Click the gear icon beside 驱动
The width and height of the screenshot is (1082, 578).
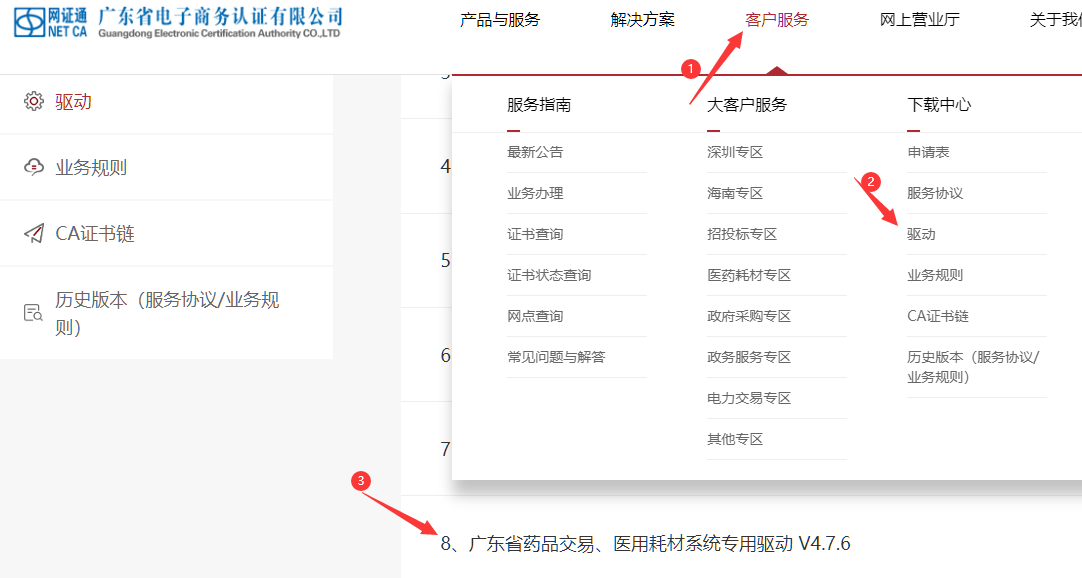(x=34, y=102)
